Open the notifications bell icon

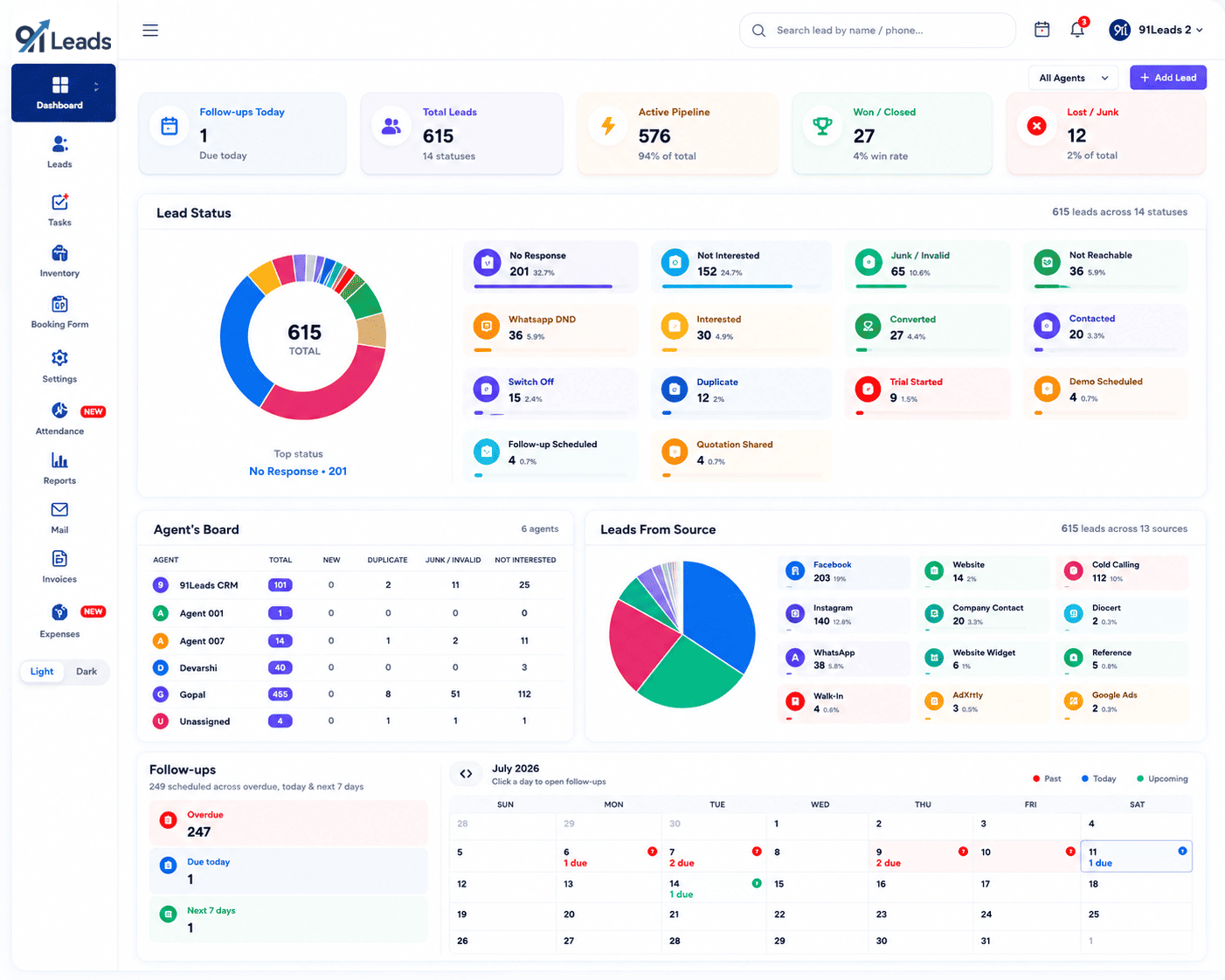tap(1077, 30)
